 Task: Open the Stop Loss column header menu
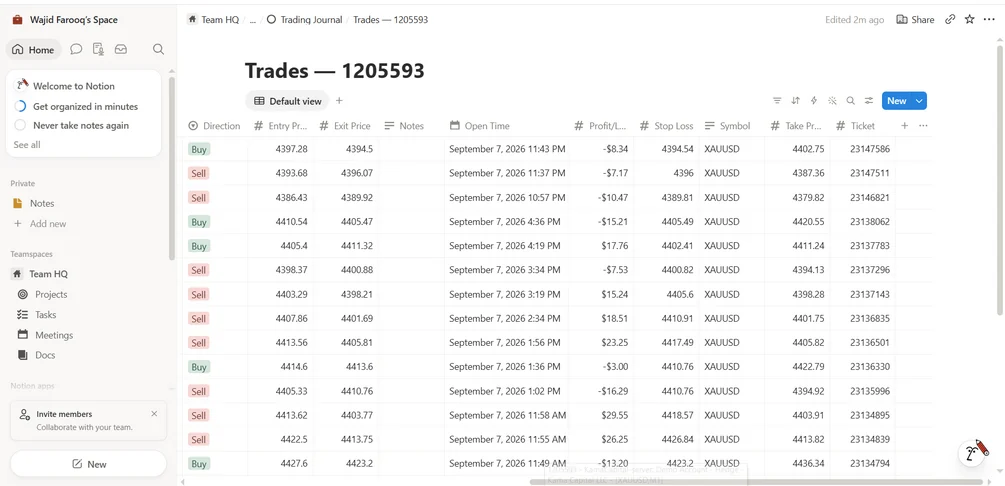[x=667, y=126]
